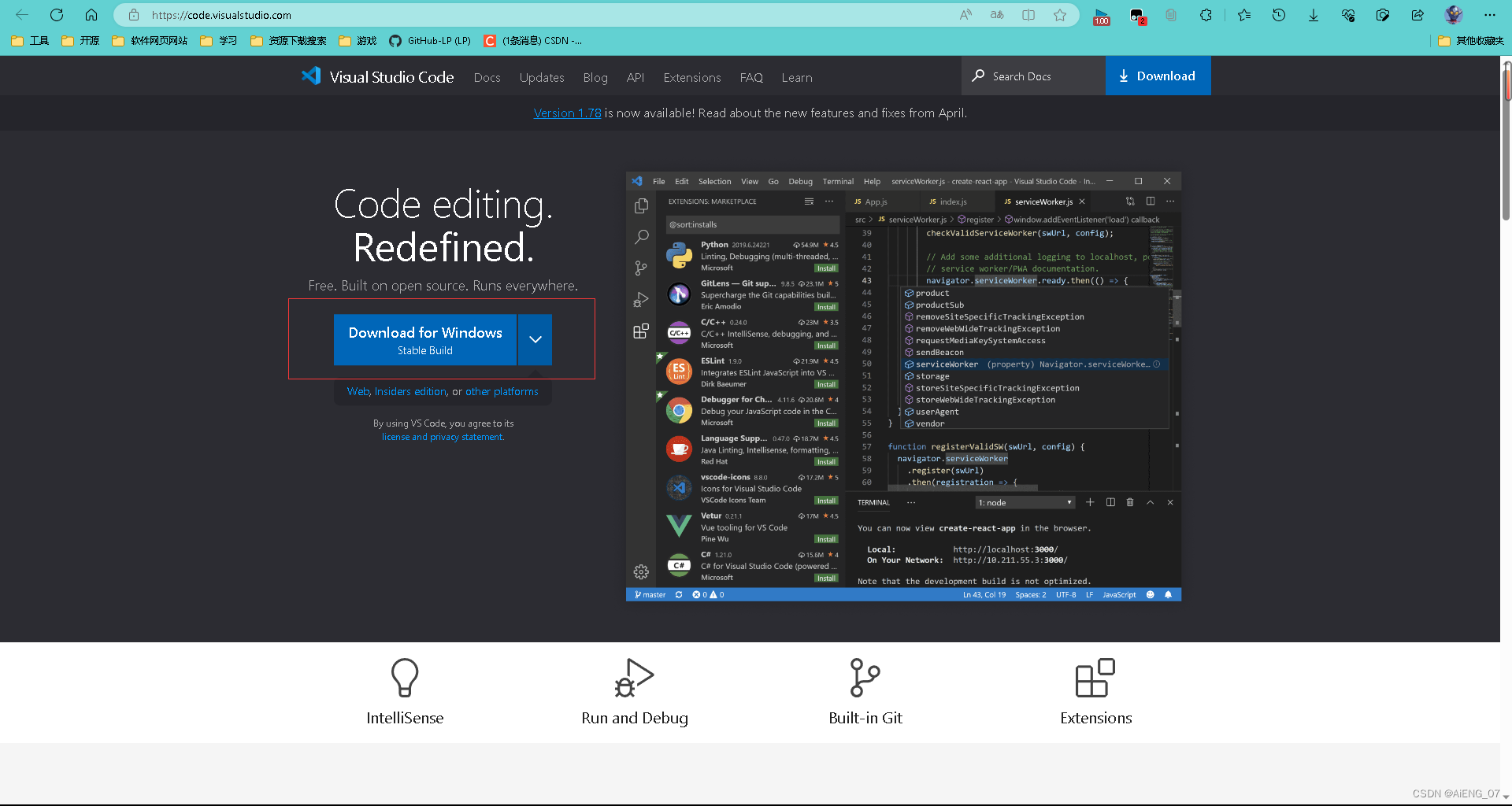Open the extension with red badge 2
Image resolution: width=1512 pixels, height=806 pixels.
pos(1137,16)
